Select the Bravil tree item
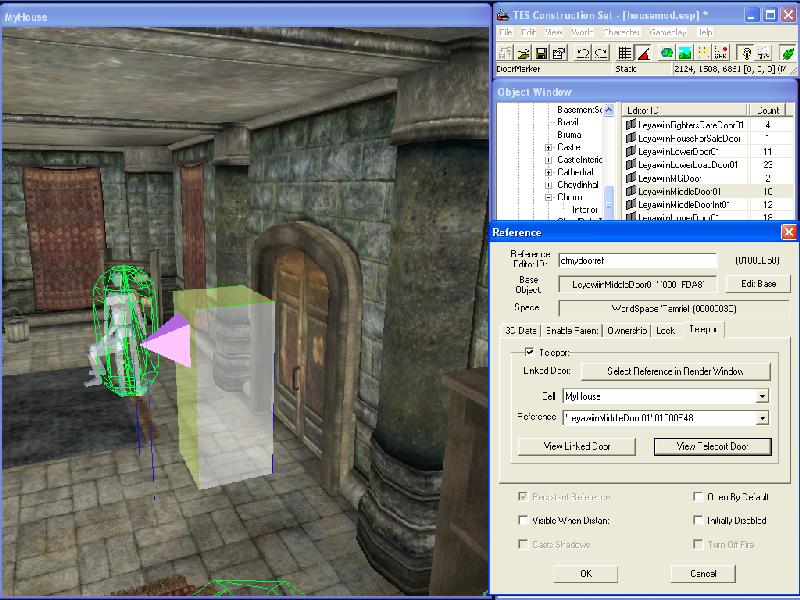800x600 pixels. [568, 122]
